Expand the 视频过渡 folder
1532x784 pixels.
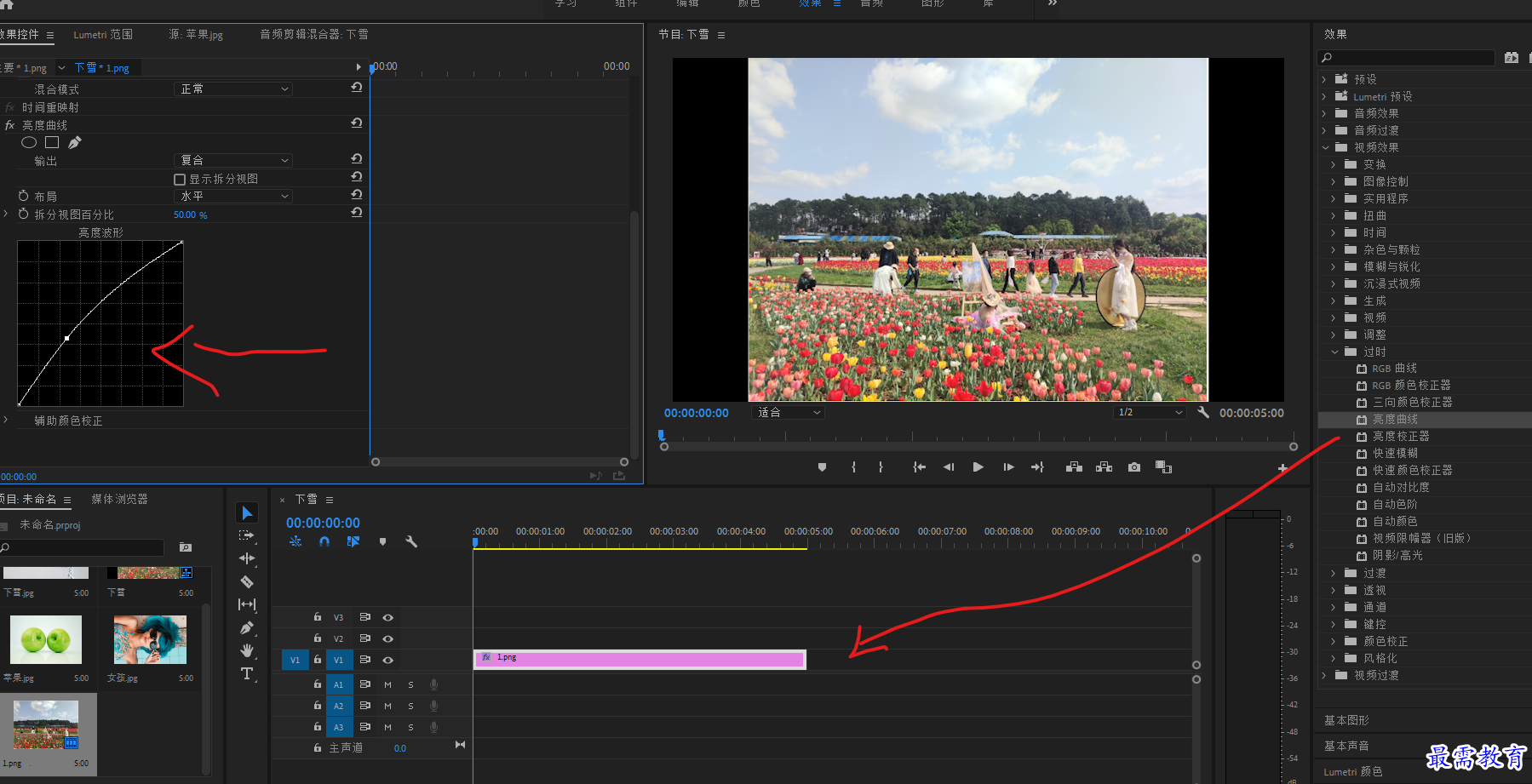(1324, 675)
